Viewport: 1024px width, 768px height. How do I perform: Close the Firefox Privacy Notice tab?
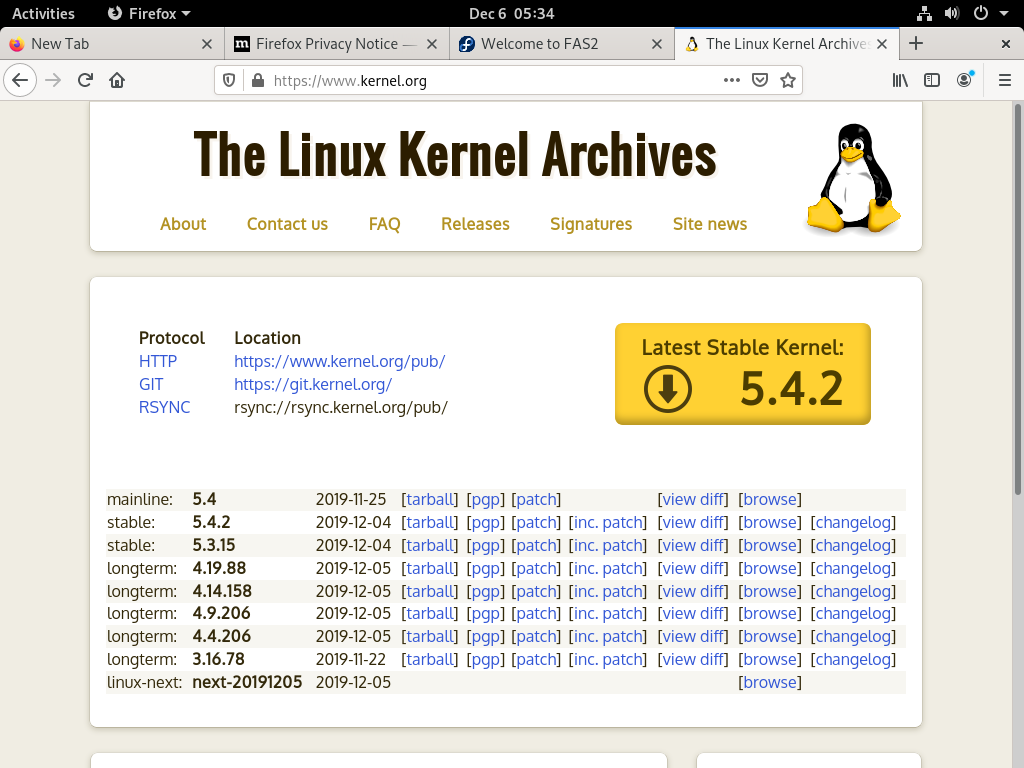pos(432,44)
